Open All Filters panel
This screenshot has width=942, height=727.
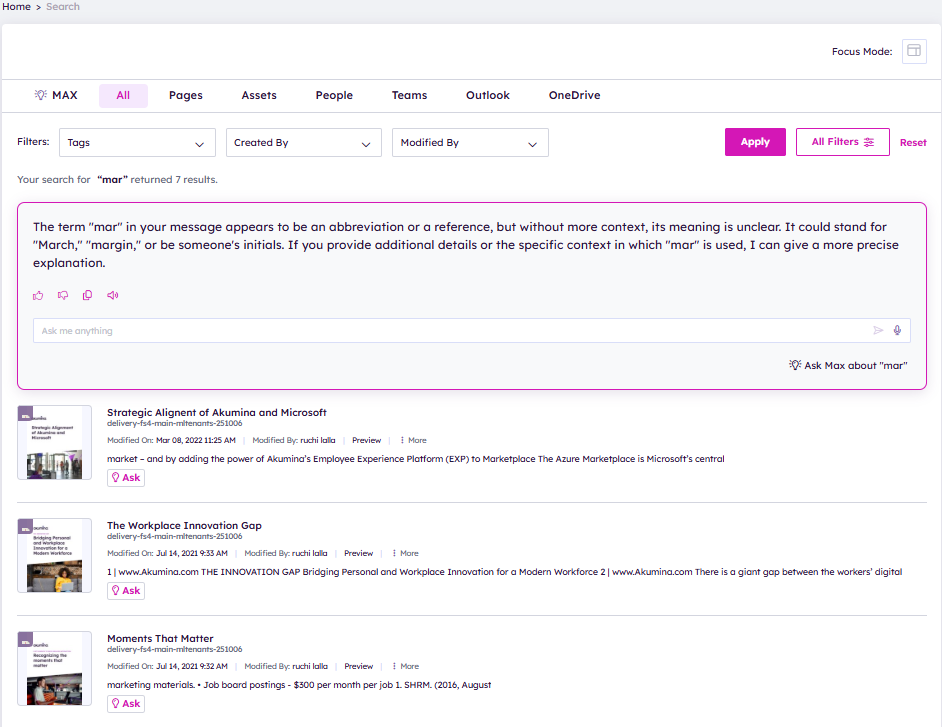pyautogui.click(x=842, y=142)
